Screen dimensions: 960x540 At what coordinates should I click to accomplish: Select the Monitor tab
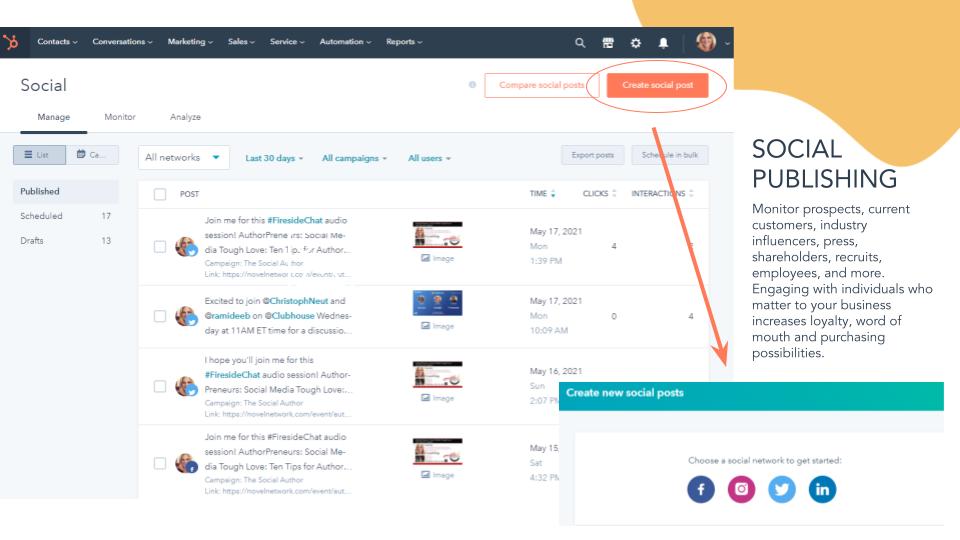120,117
